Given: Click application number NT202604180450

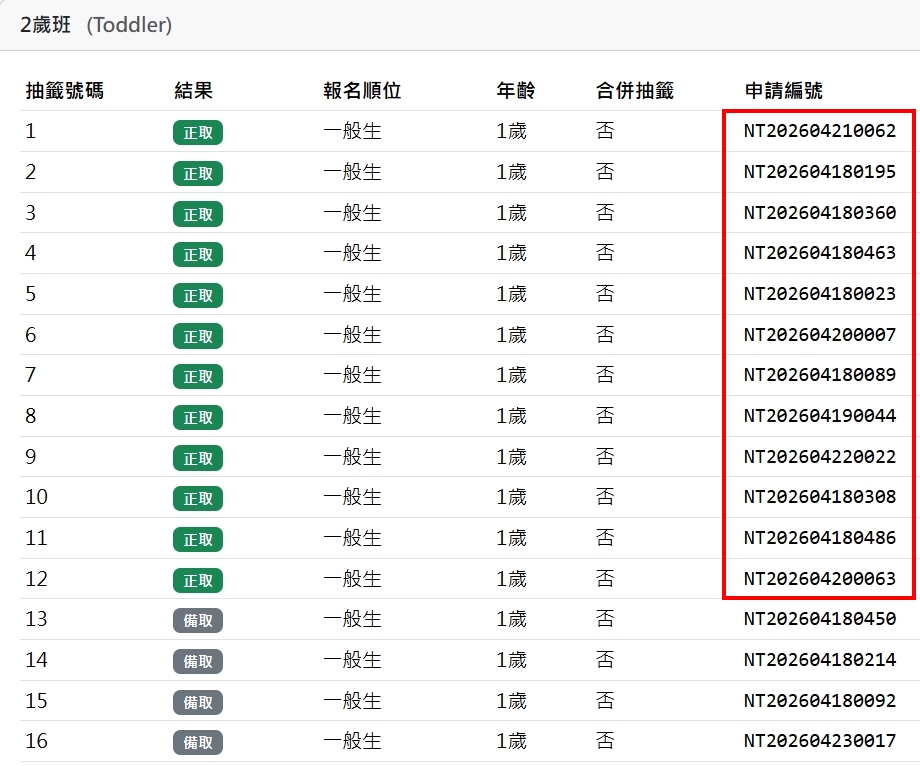Looking at the screenshot, I should coord(820,619).
